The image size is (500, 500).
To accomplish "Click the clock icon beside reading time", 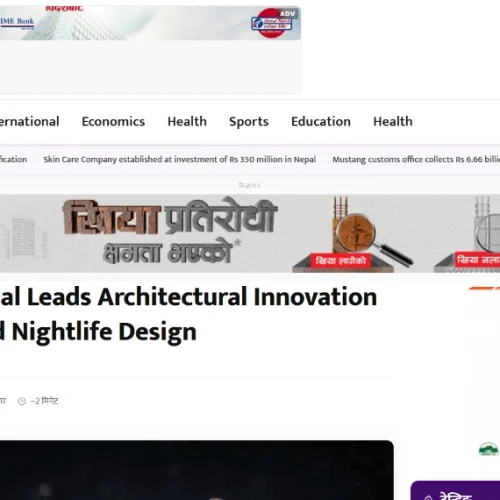I will 22,401.
